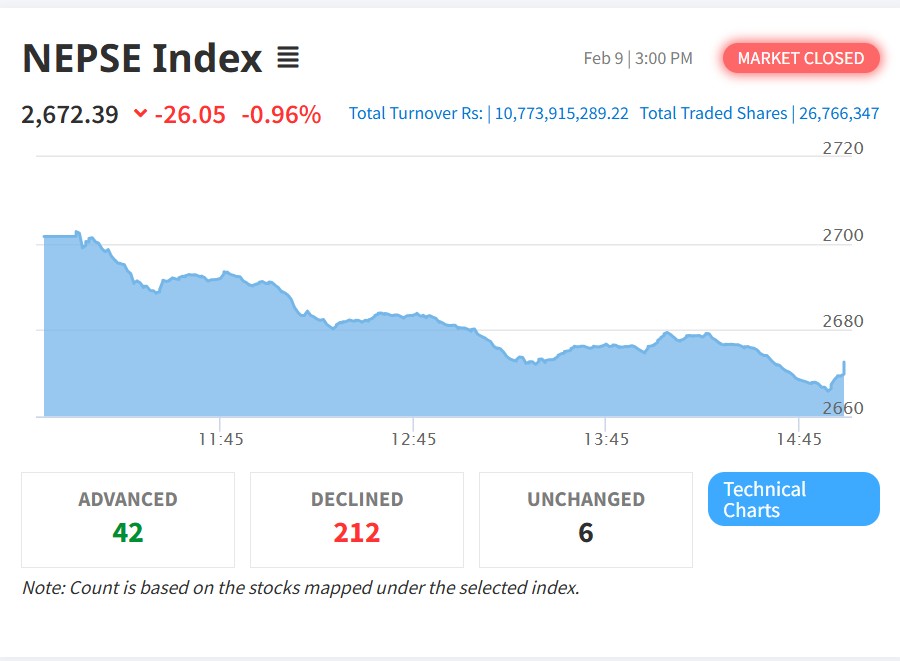Click the red down-arrow change indicator
The height and width of the screenshot is (661, 900).
pos(140,114)
